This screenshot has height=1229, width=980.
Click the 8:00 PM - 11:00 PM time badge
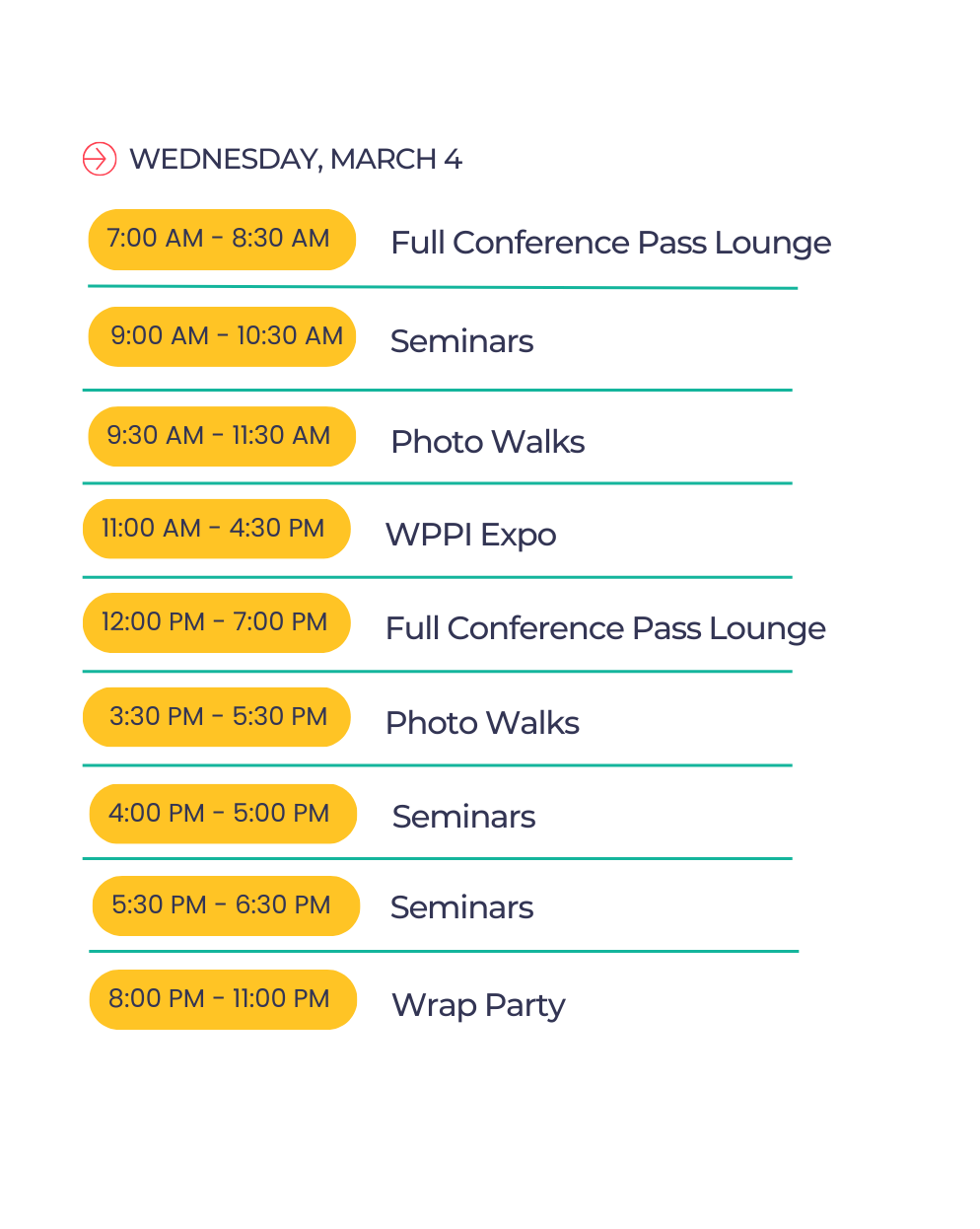coord(222,999)
